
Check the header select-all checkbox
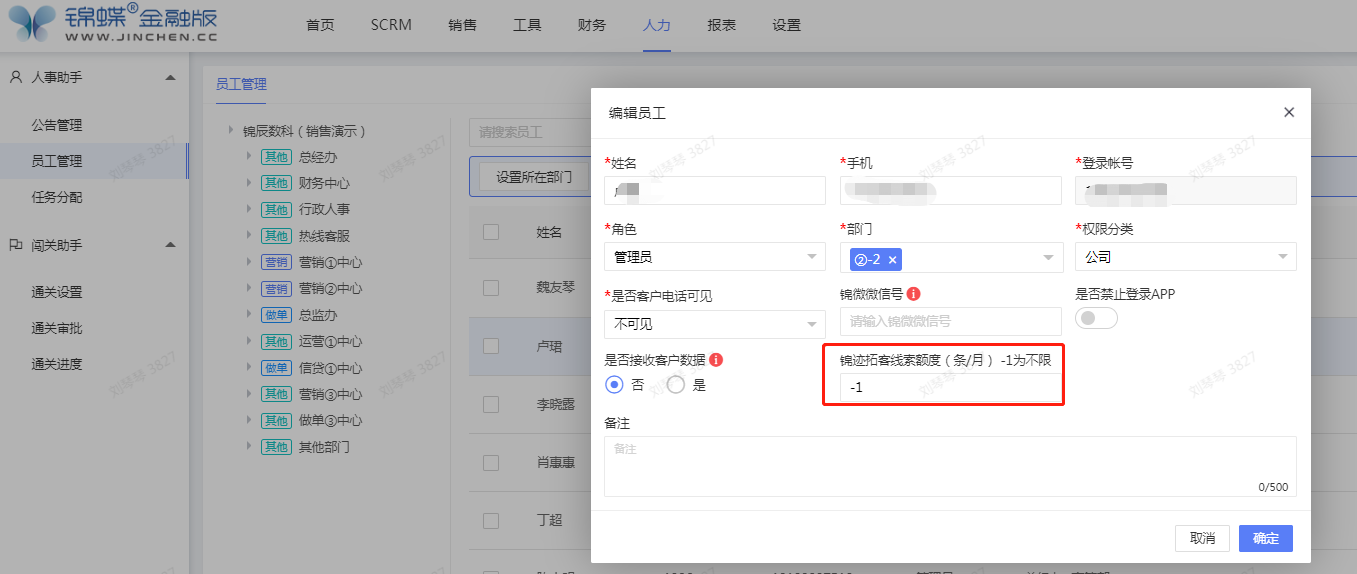tap(491, 232)
